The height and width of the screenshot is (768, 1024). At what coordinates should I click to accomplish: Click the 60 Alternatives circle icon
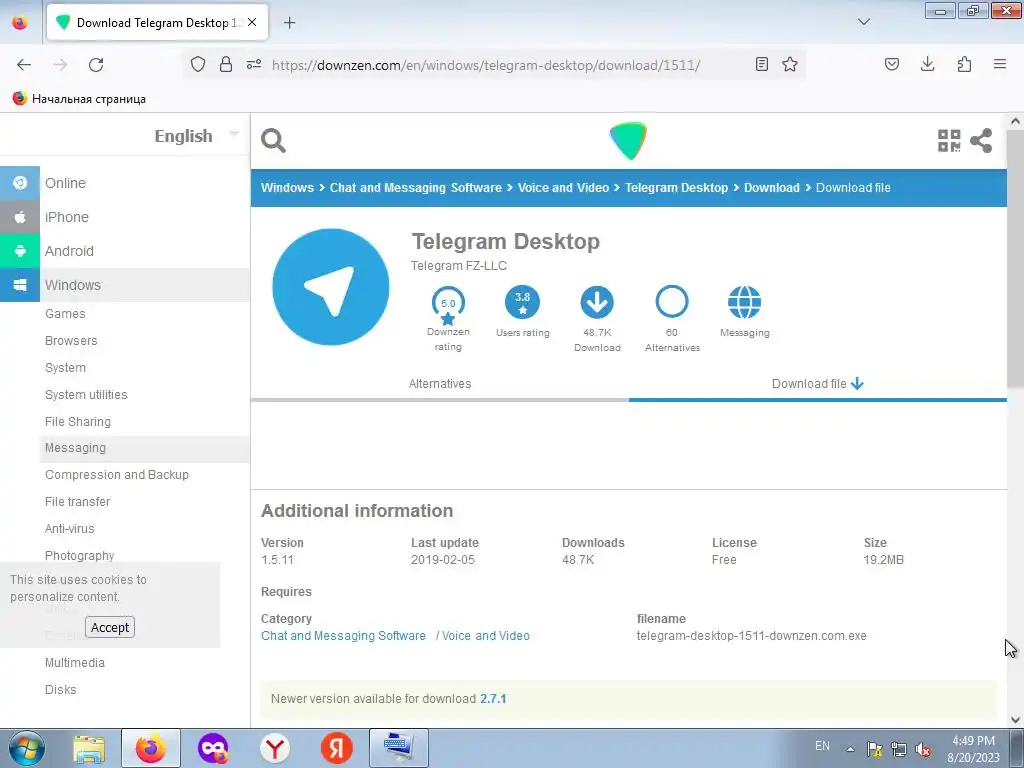(672, 302)
